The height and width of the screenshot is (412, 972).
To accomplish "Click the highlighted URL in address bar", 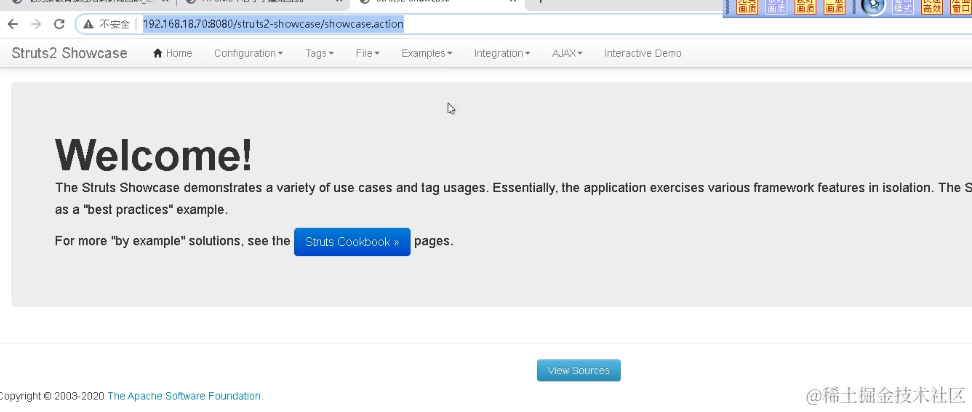I will click(x=273, y=24).
